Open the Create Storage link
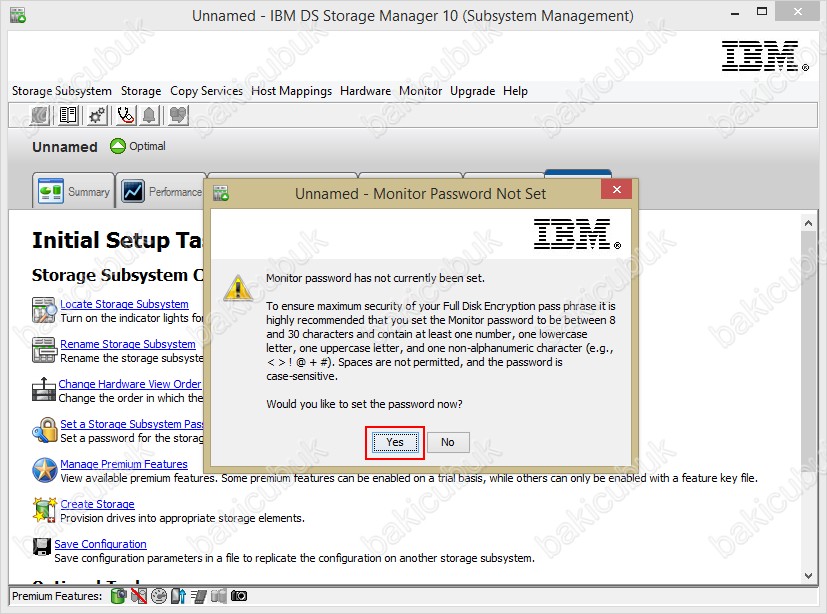827x614 pixels. coord(97,504)
